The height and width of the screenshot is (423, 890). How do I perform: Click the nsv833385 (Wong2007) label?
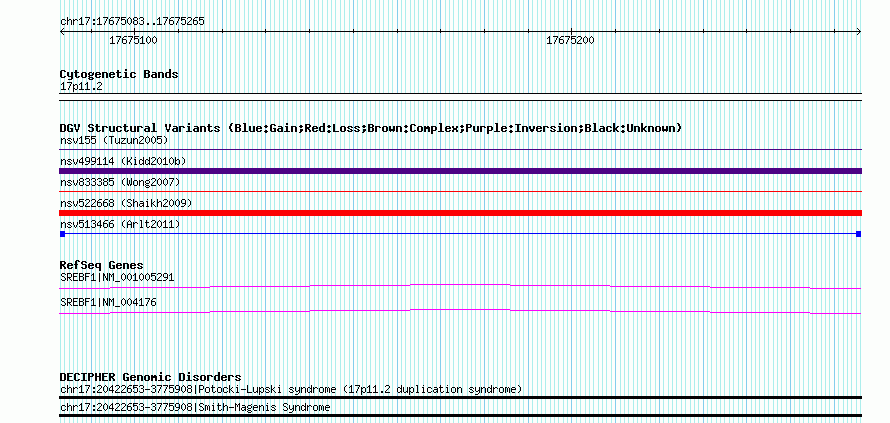tap(120, 182)
